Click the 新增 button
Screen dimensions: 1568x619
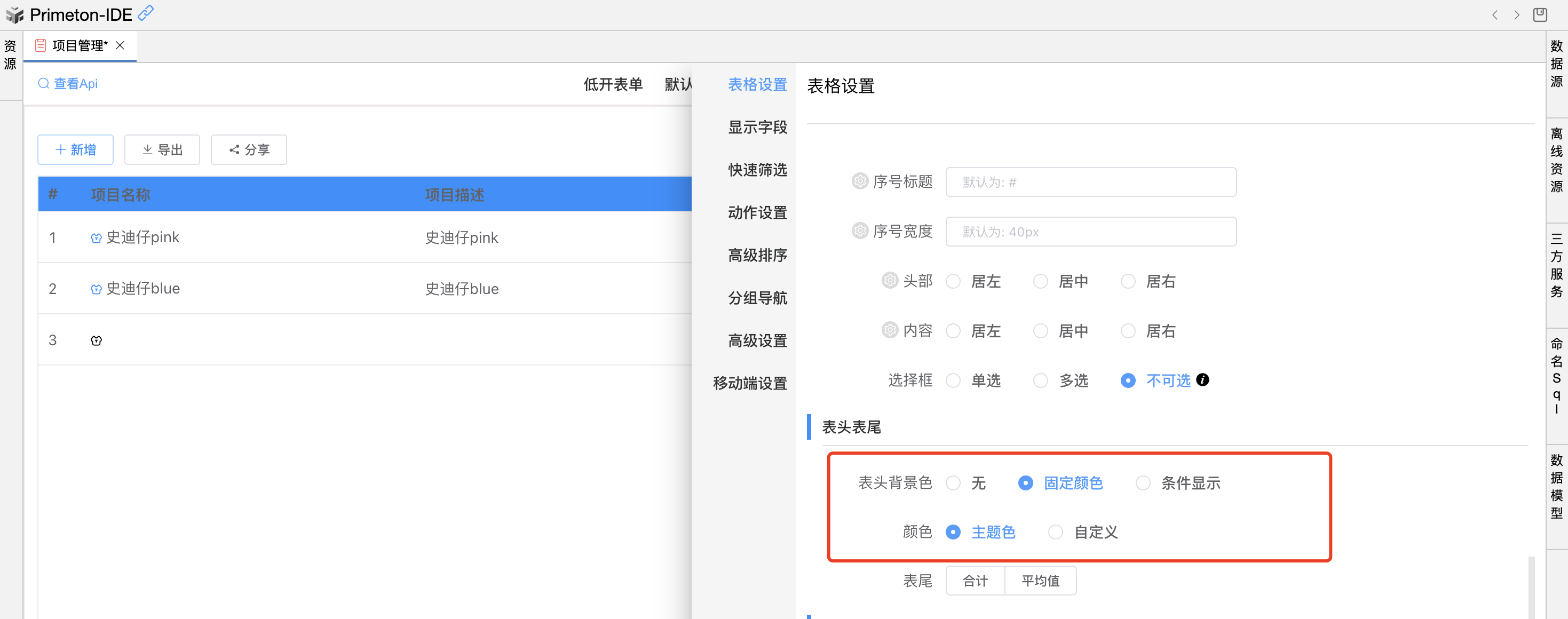75,150
